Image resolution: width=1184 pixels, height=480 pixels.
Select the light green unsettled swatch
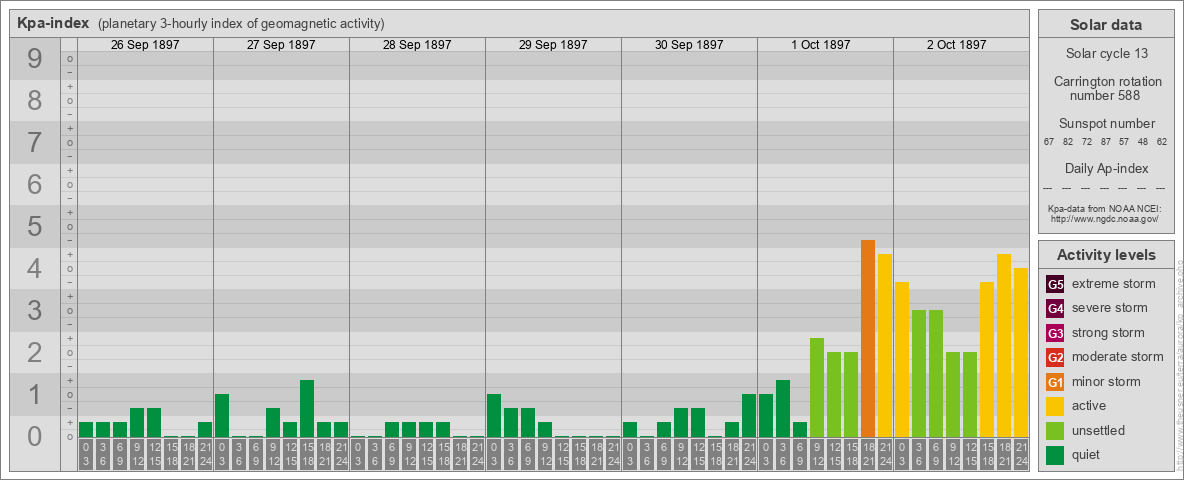pos(1055,431)
